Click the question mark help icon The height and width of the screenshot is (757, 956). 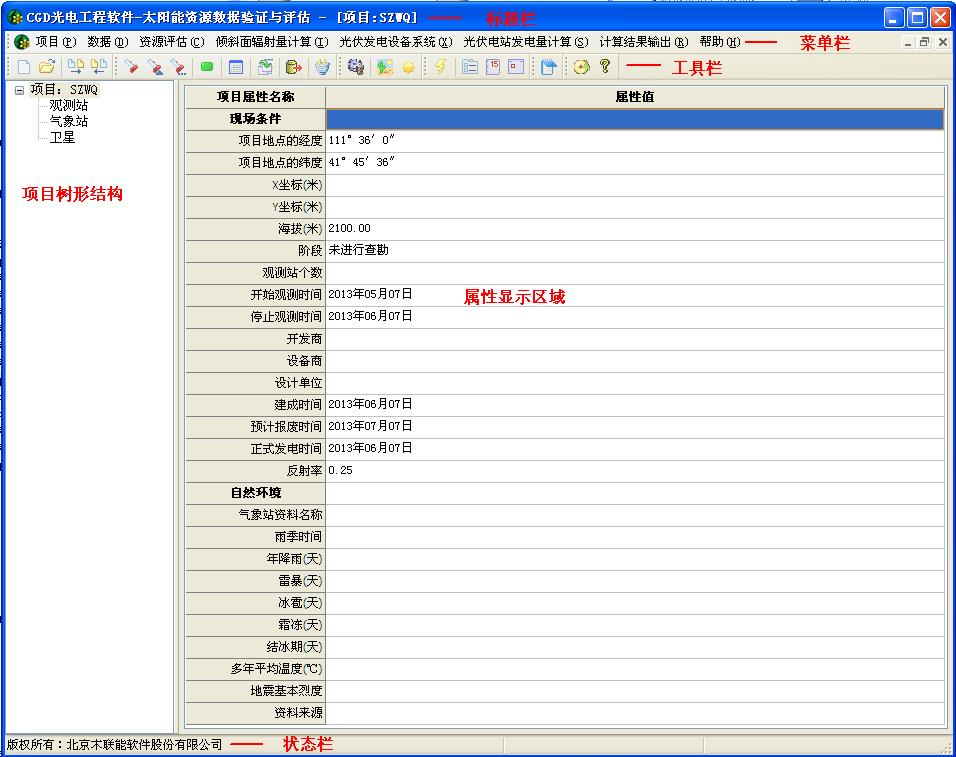[604, 66]
